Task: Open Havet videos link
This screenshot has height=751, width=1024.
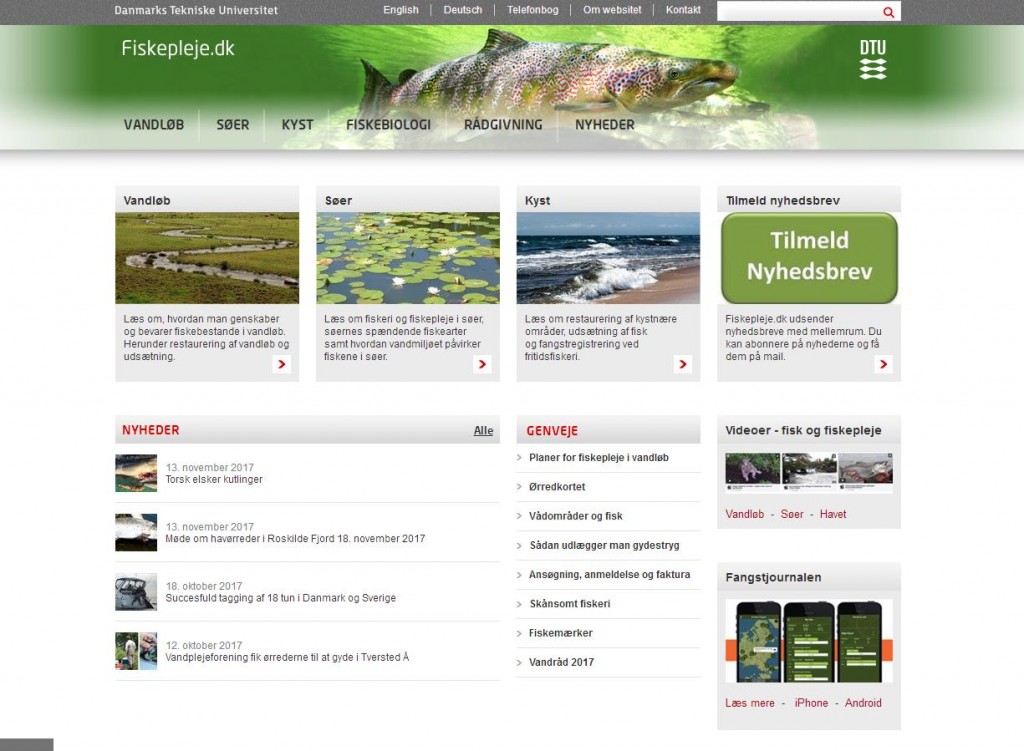Action: 833,515
